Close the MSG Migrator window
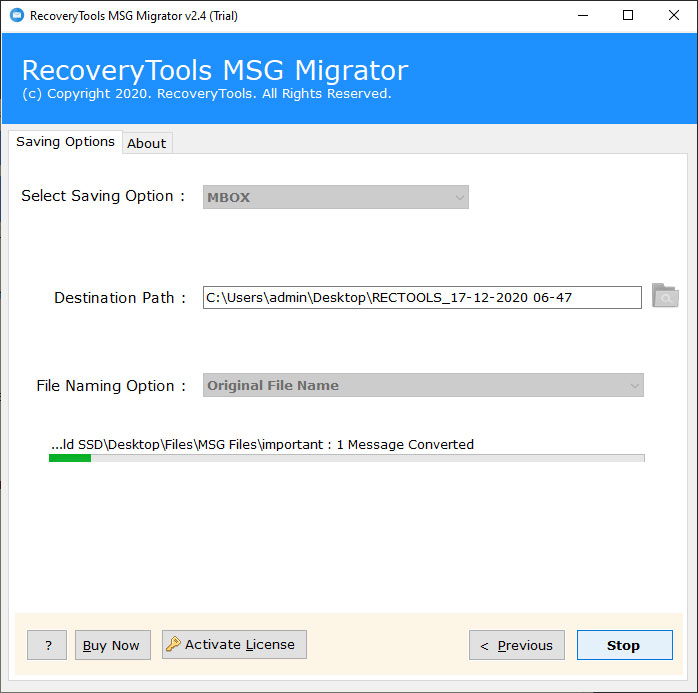Viewport: 698px width, 693px height. [x=674, y=16]
